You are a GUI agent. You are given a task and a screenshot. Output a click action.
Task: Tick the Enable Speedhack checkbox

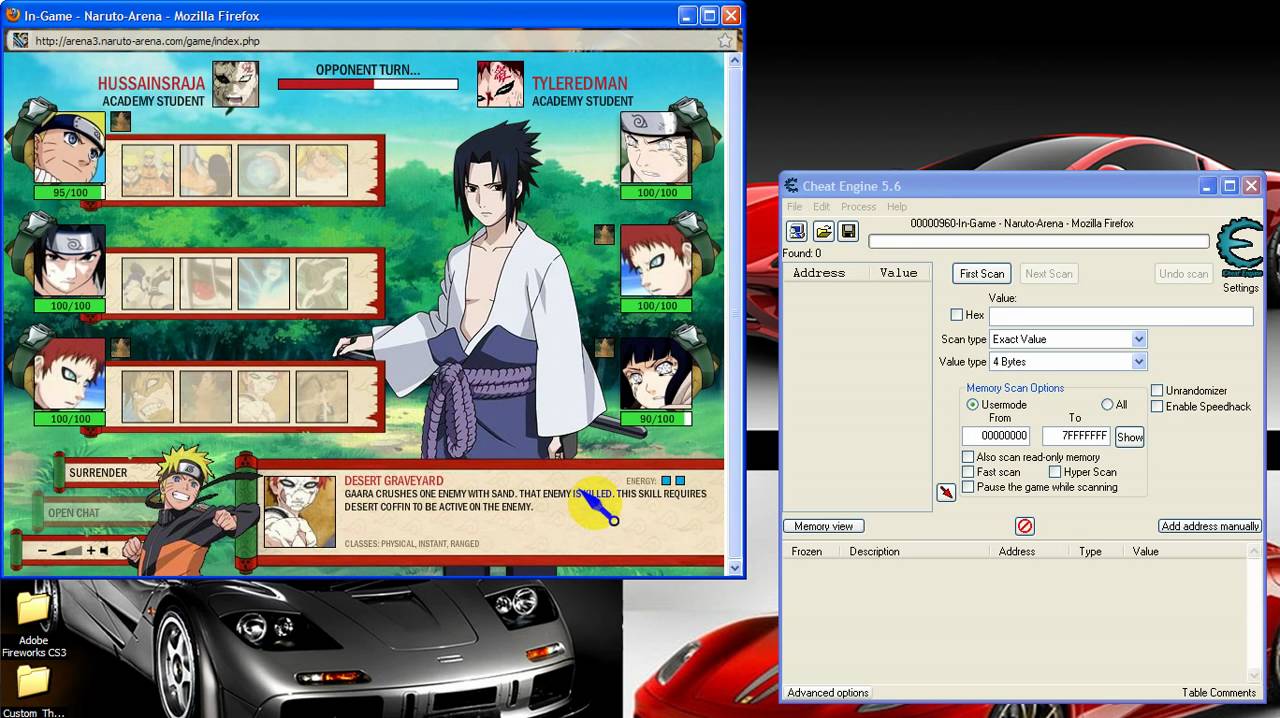[1157, 407]
